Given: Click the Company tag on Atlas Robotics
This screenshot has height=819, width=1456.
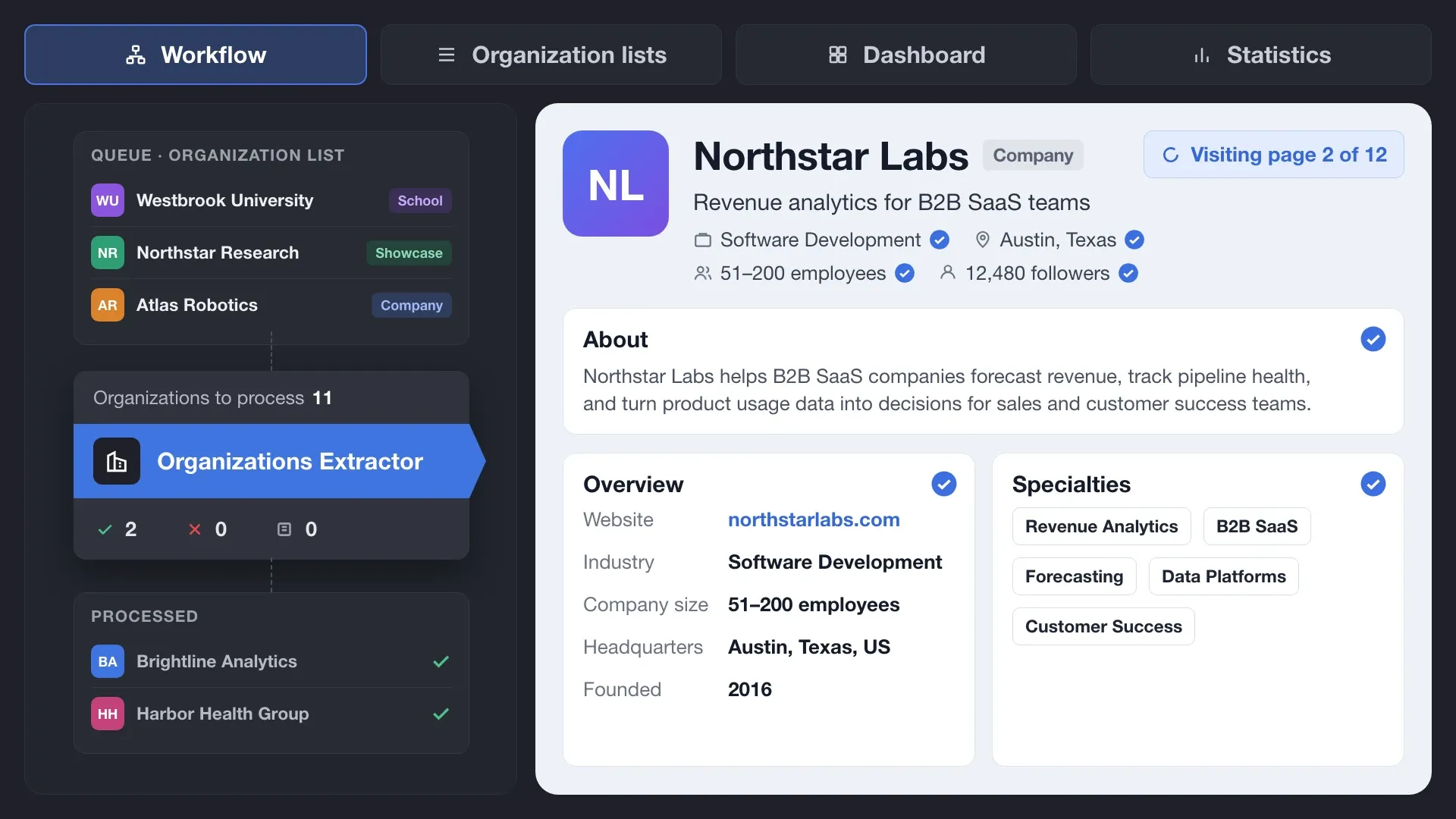Looking at the screenshot, I should (412, 305).
